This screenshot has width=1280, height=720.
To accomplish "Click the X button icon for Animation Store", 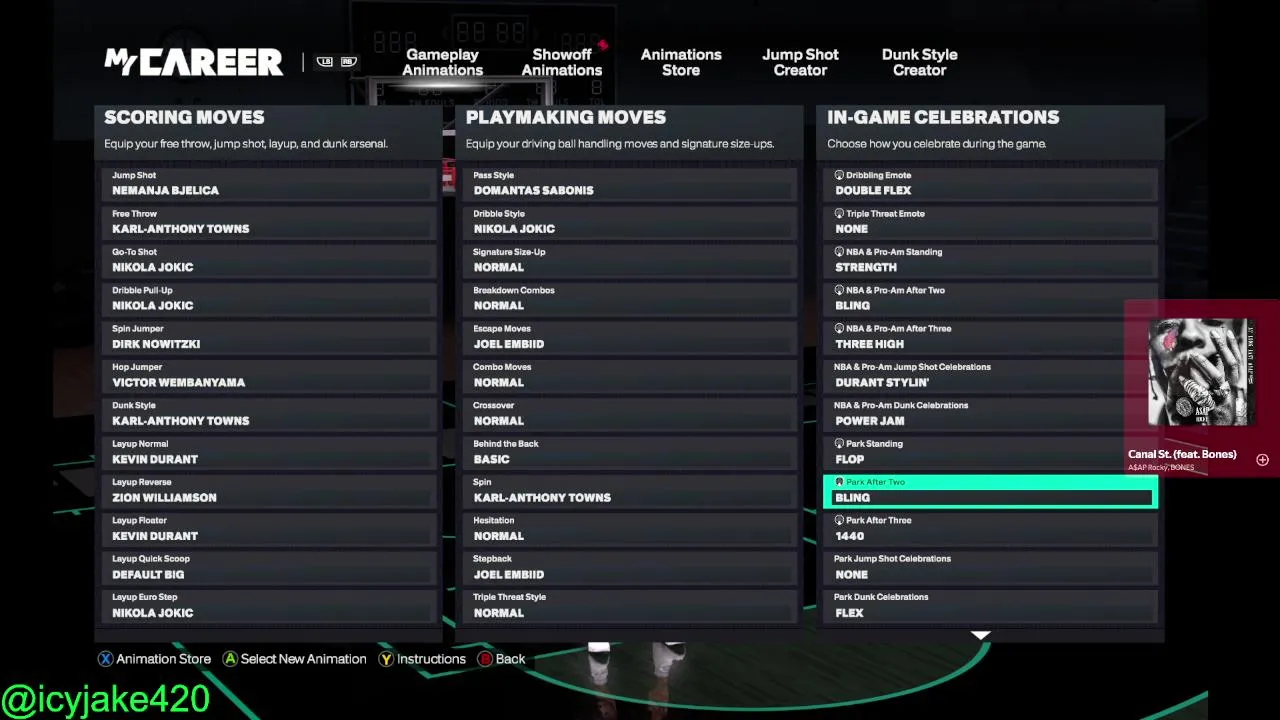I will tap(105, 659).
